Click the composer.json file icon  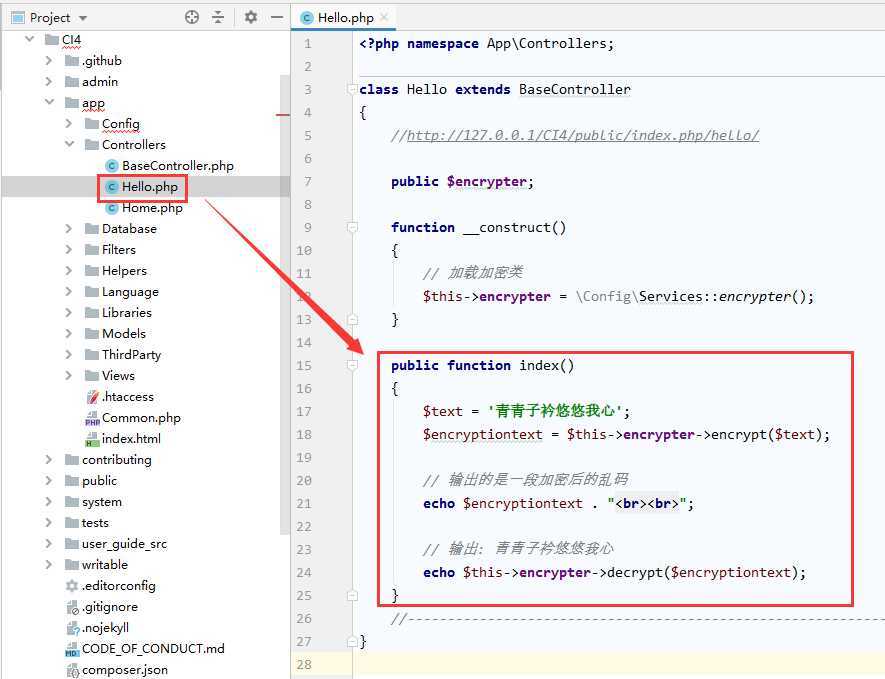(x=72, y=670)
